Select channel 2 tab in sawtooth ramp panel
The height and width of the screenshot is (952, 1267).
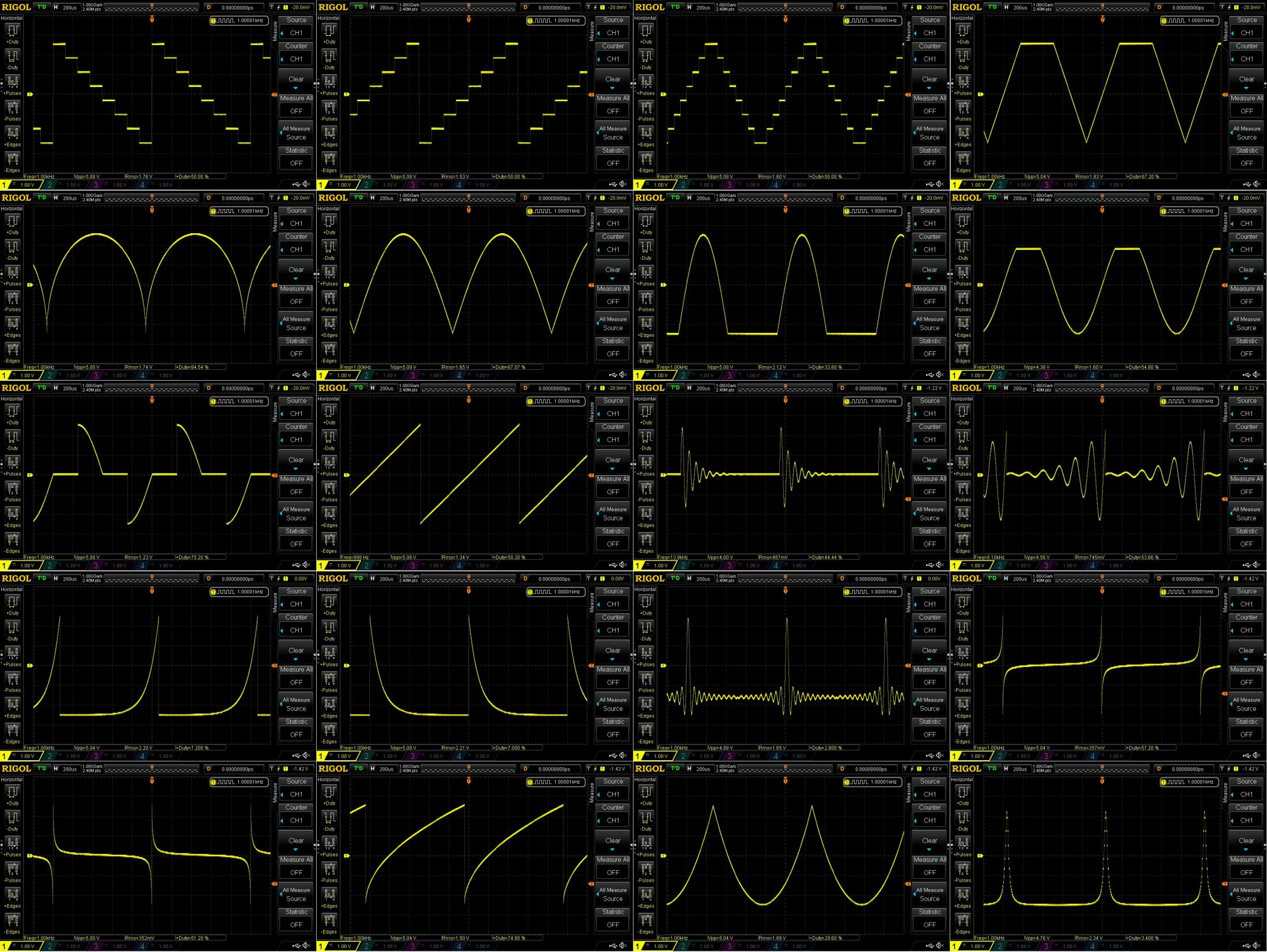[366, 566]
